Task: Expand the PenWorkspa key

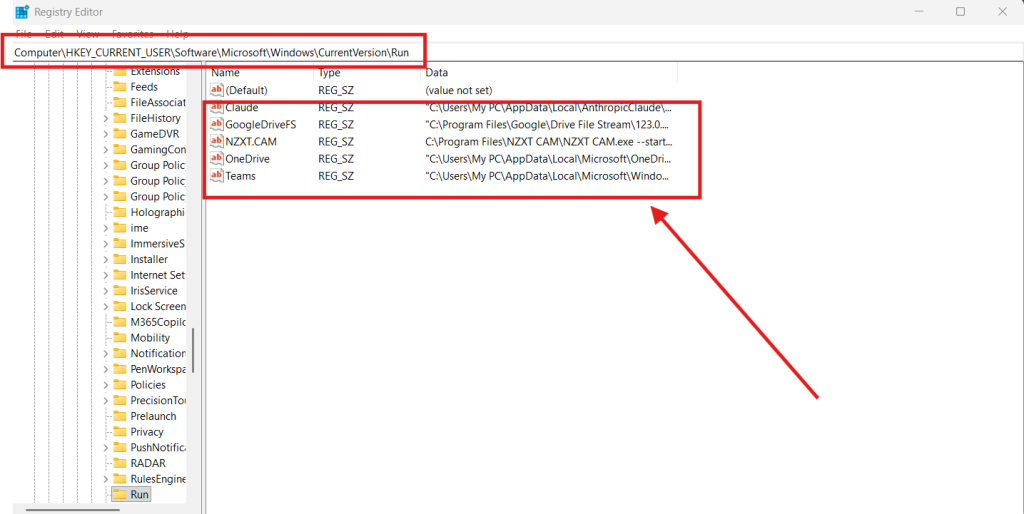Action: 106,369
